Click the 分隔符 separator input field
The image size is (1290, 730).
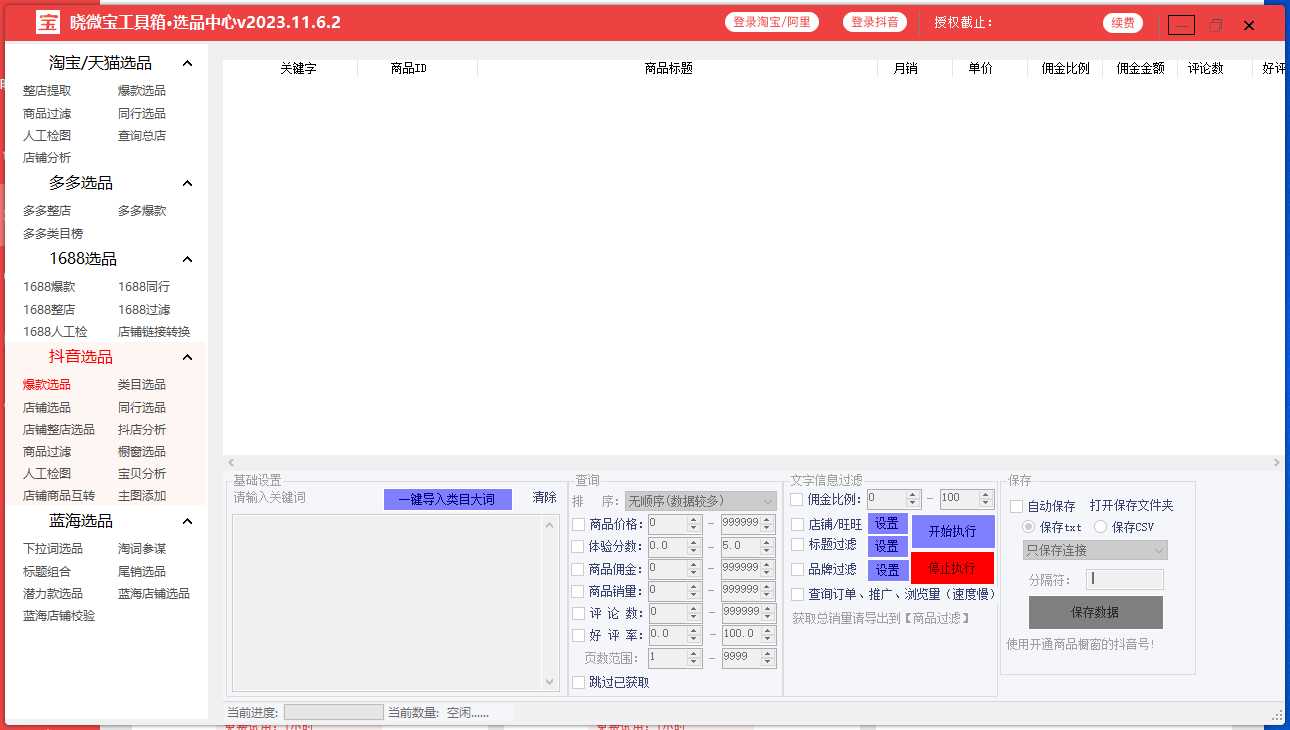click(1125, 579)
